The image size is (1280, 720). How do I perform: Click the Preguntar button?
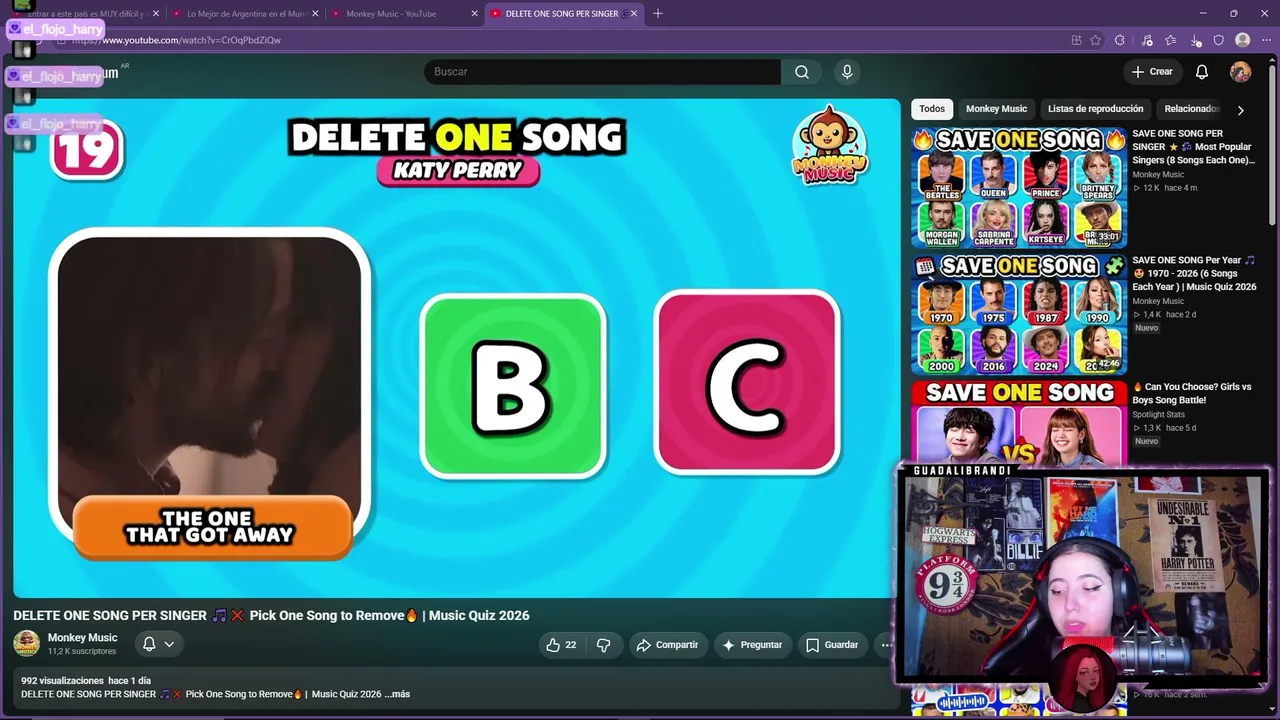[752, 645]
